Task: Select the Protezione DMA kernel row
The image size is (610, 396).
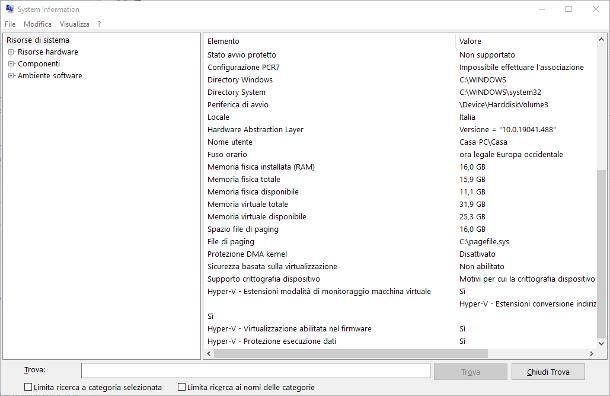Action: coord(400,254)
